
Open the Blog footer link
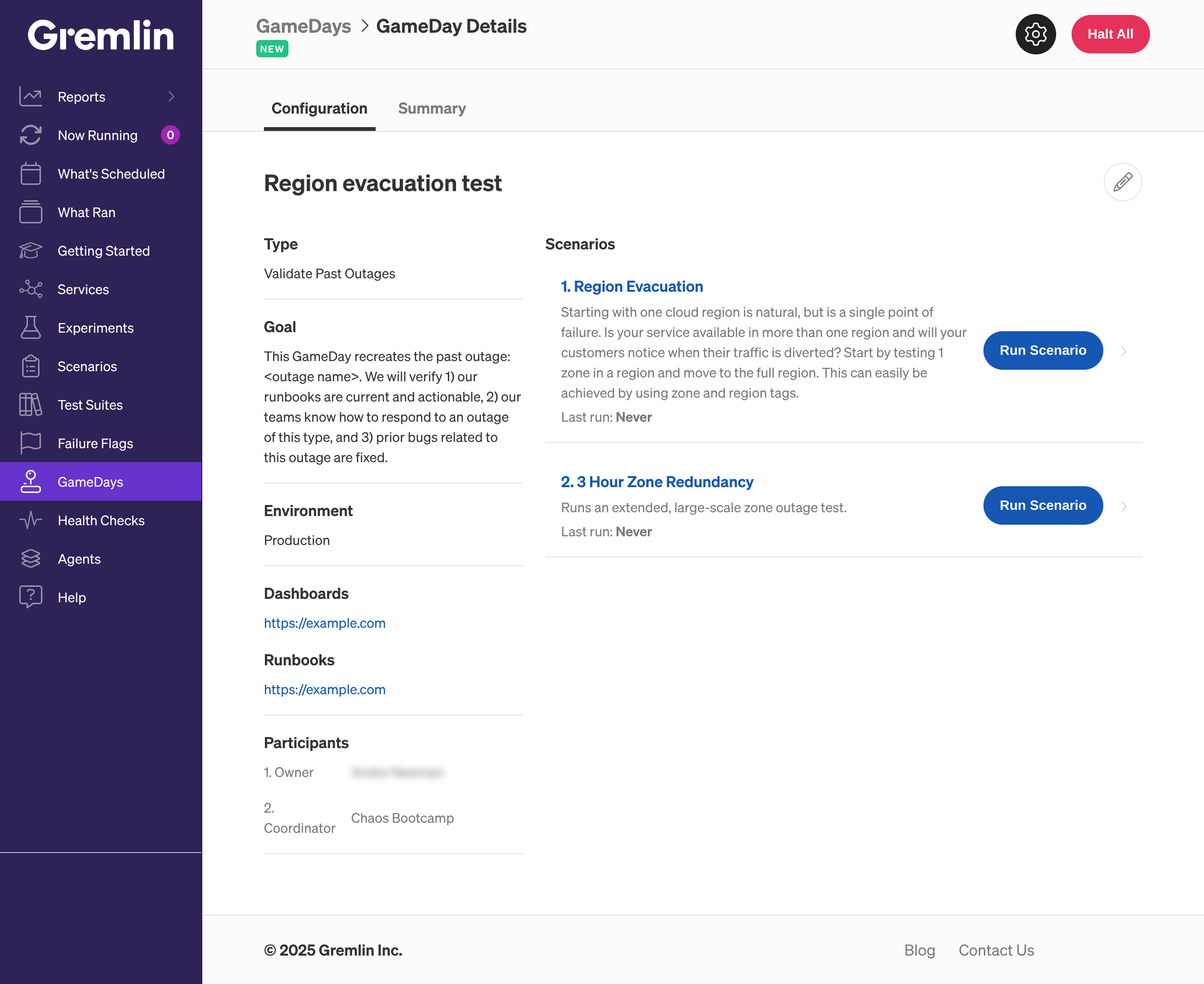tap(919, 950)
